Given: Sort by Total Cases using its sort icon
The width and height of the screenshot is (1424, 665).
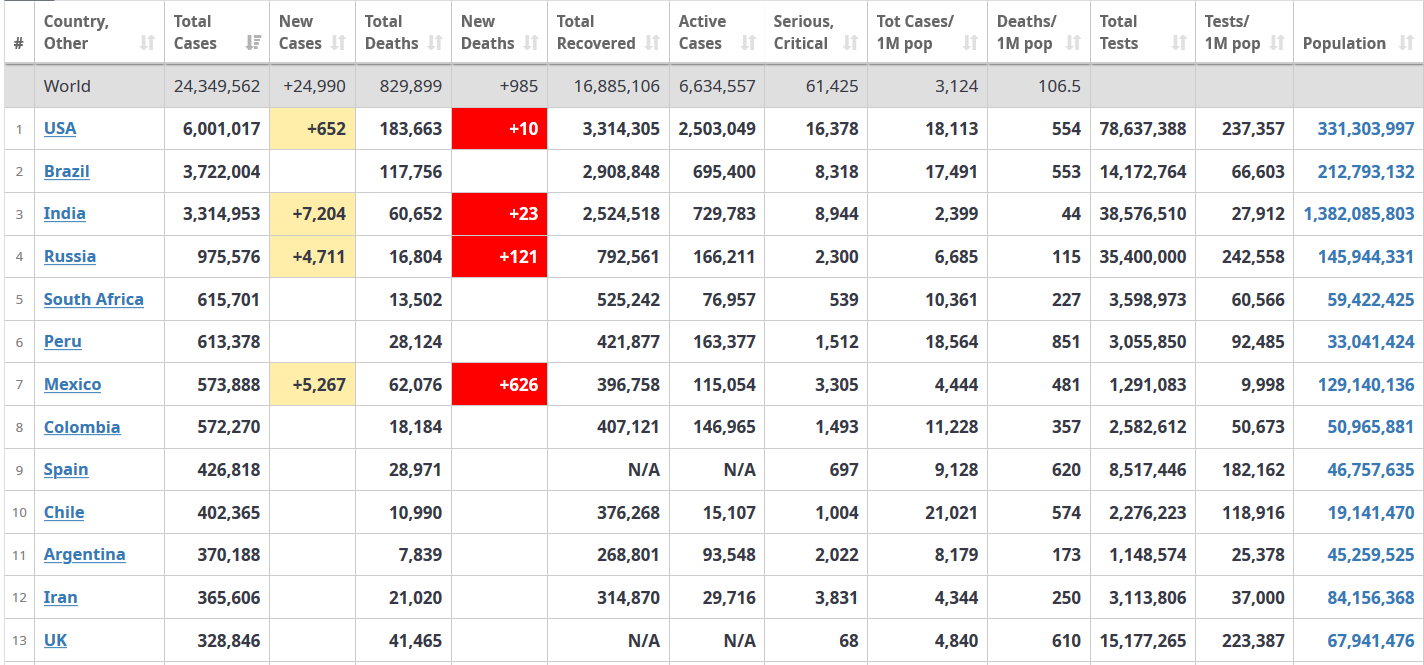Looking at the screenshot, I should [x=253, y=43].
